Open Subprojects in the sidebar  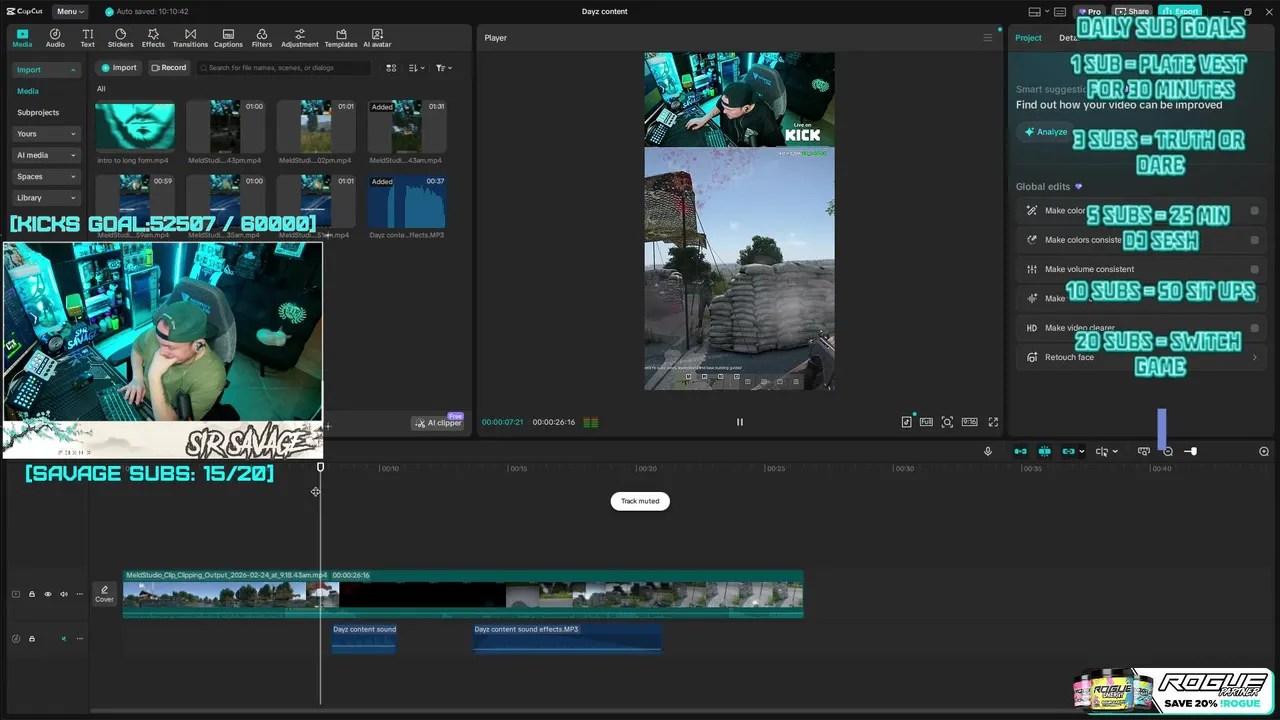(x=38, y=113)
